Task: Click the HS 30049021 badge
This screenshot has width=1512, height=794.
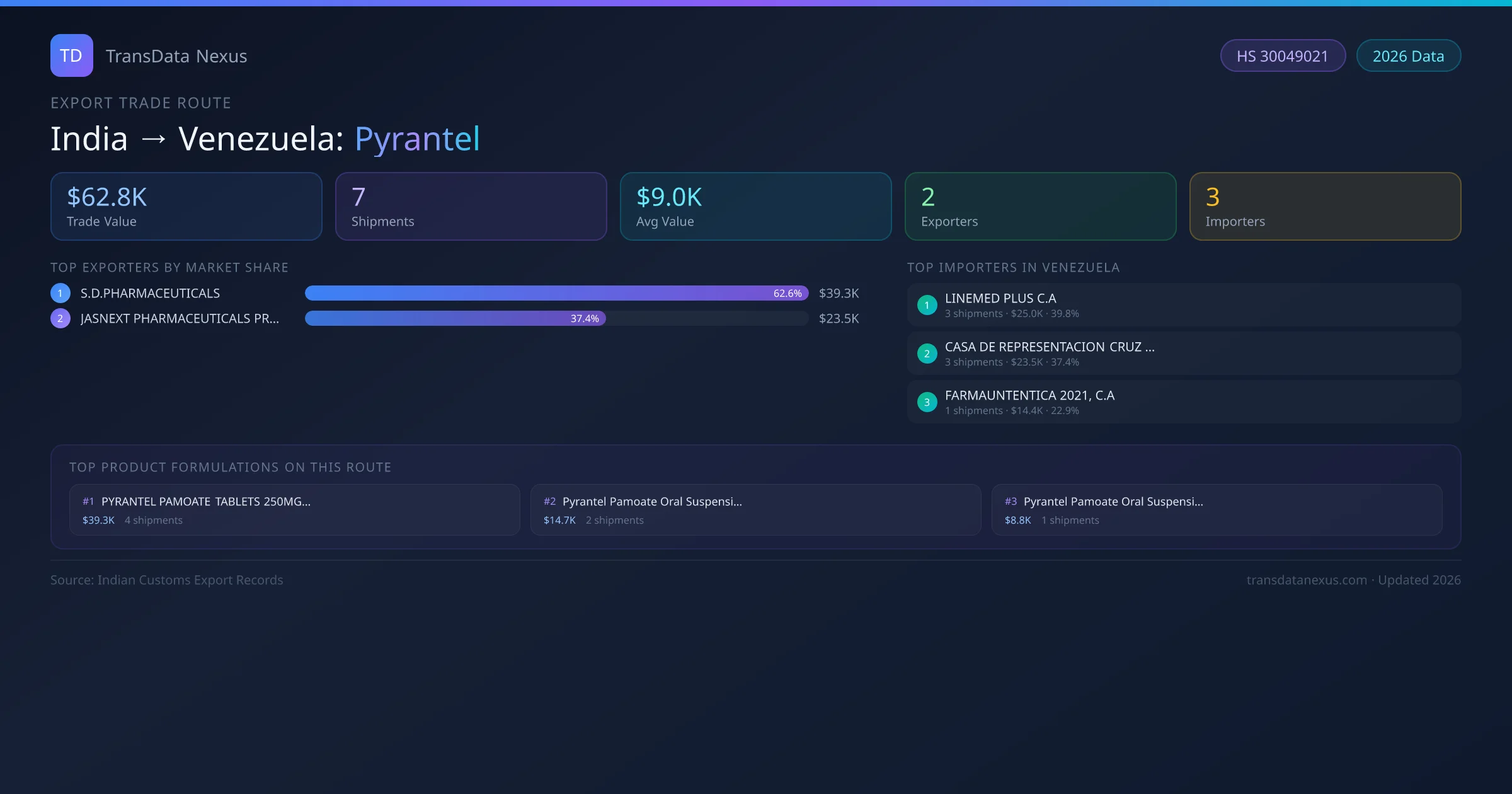Action: click(x=1282, y=56)
